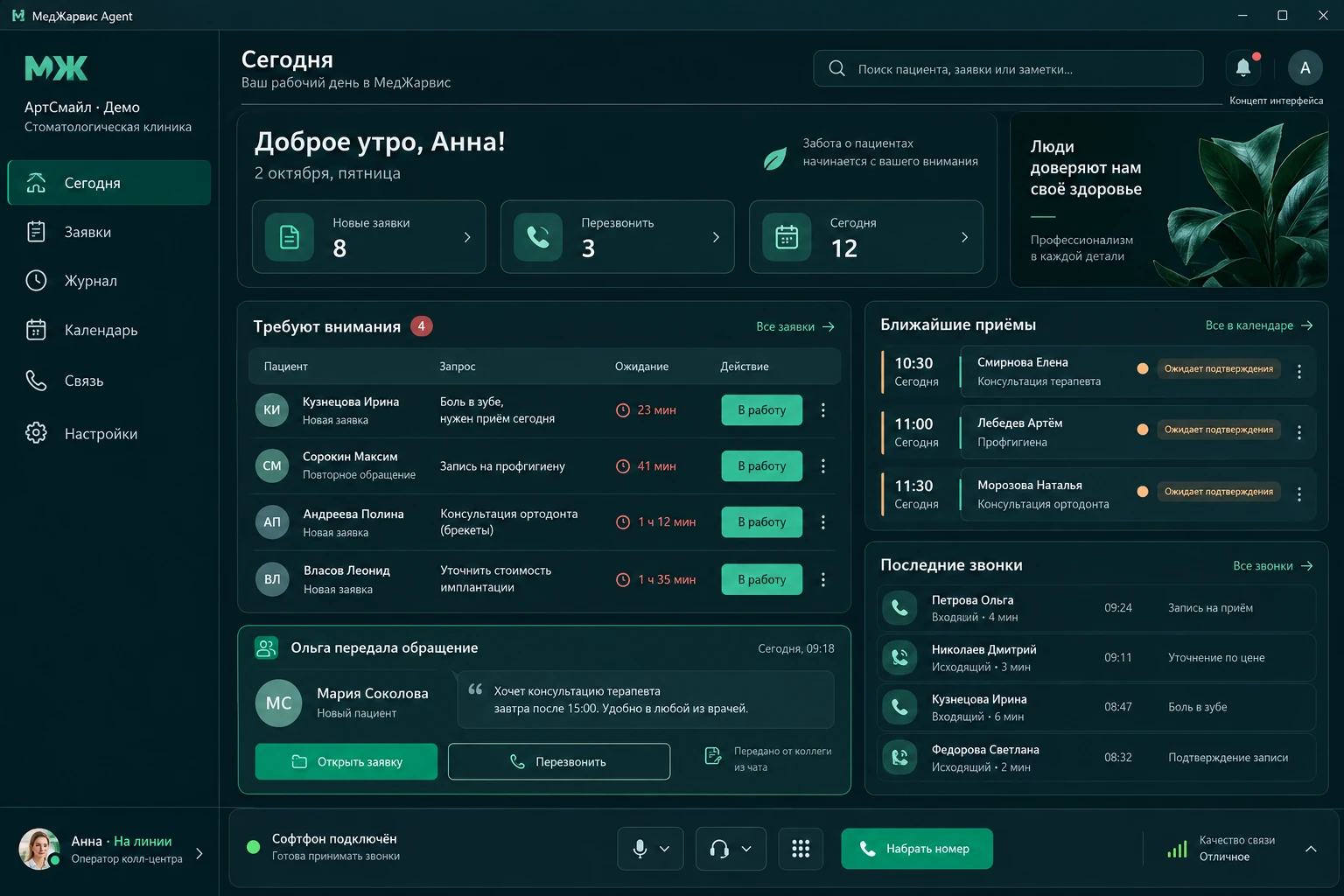Open Новые заявки card arrow

click(x=467, y=237)
